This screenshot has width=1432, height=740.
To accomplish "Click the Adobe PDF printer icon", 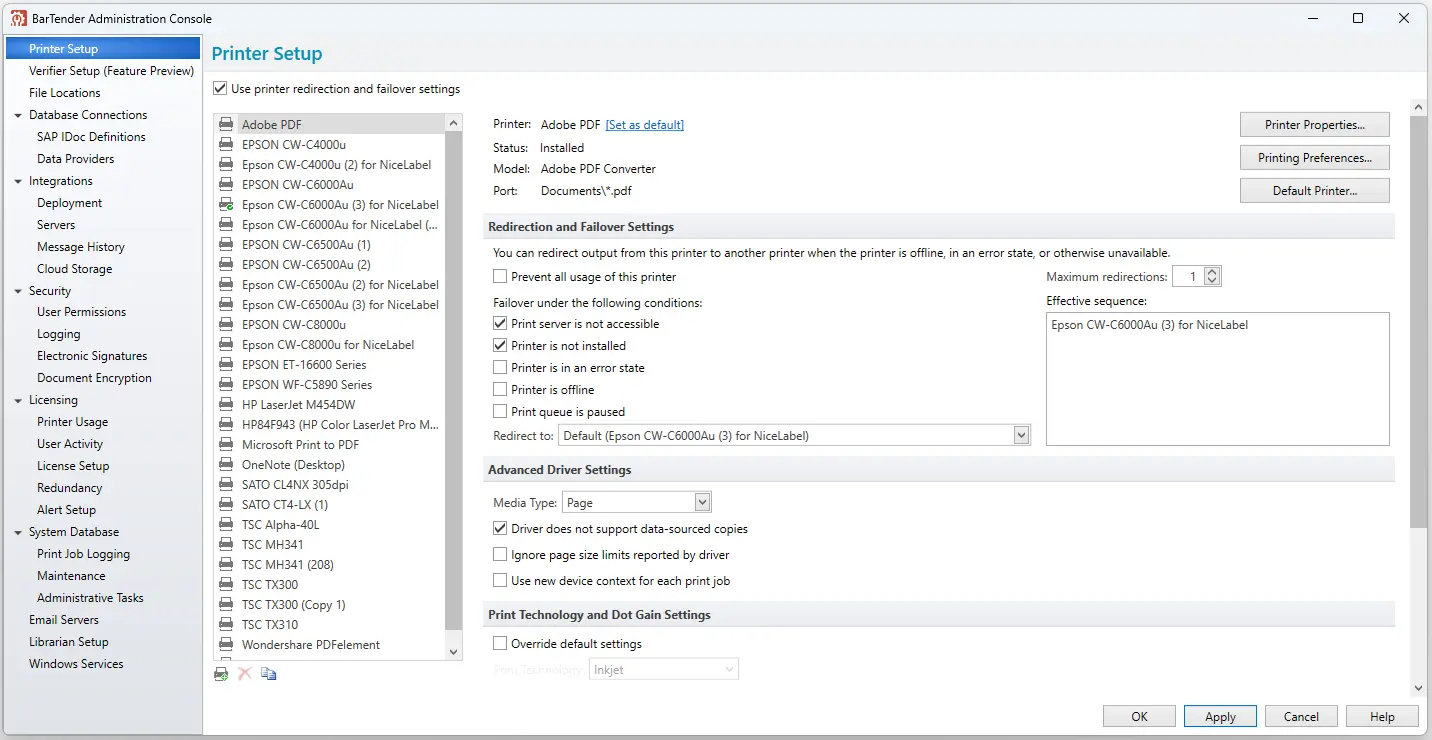I will (226, 125).
